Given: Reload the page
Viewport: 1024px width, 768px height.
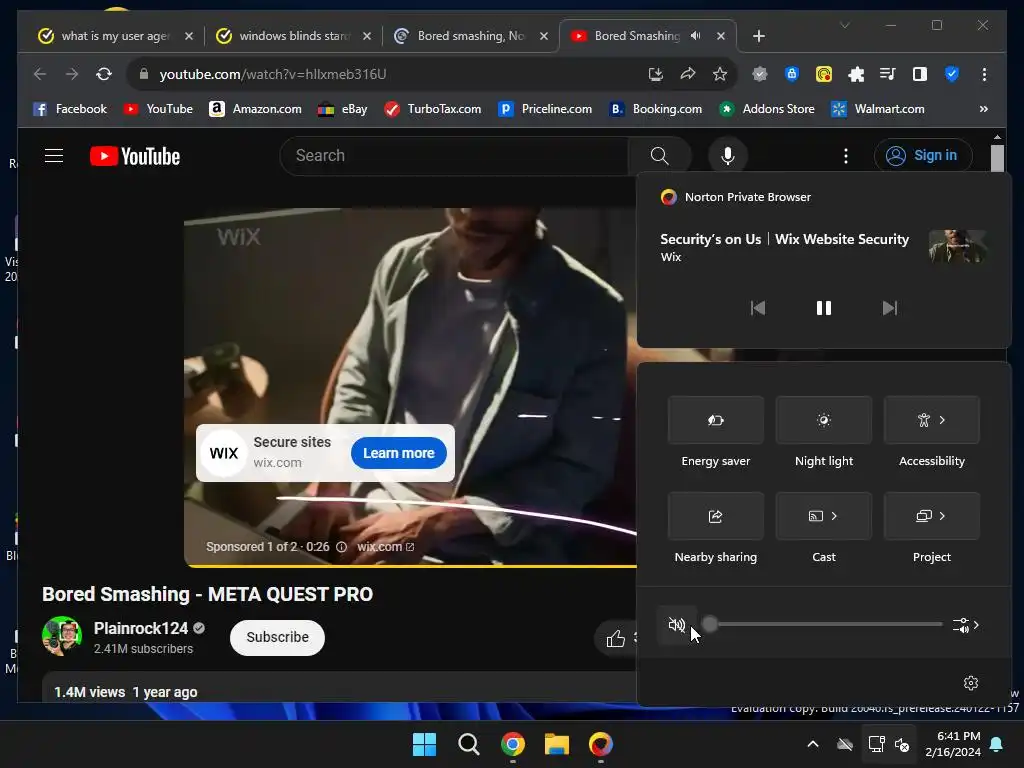Looking at the screenshot, I should [x=104, y=74].
